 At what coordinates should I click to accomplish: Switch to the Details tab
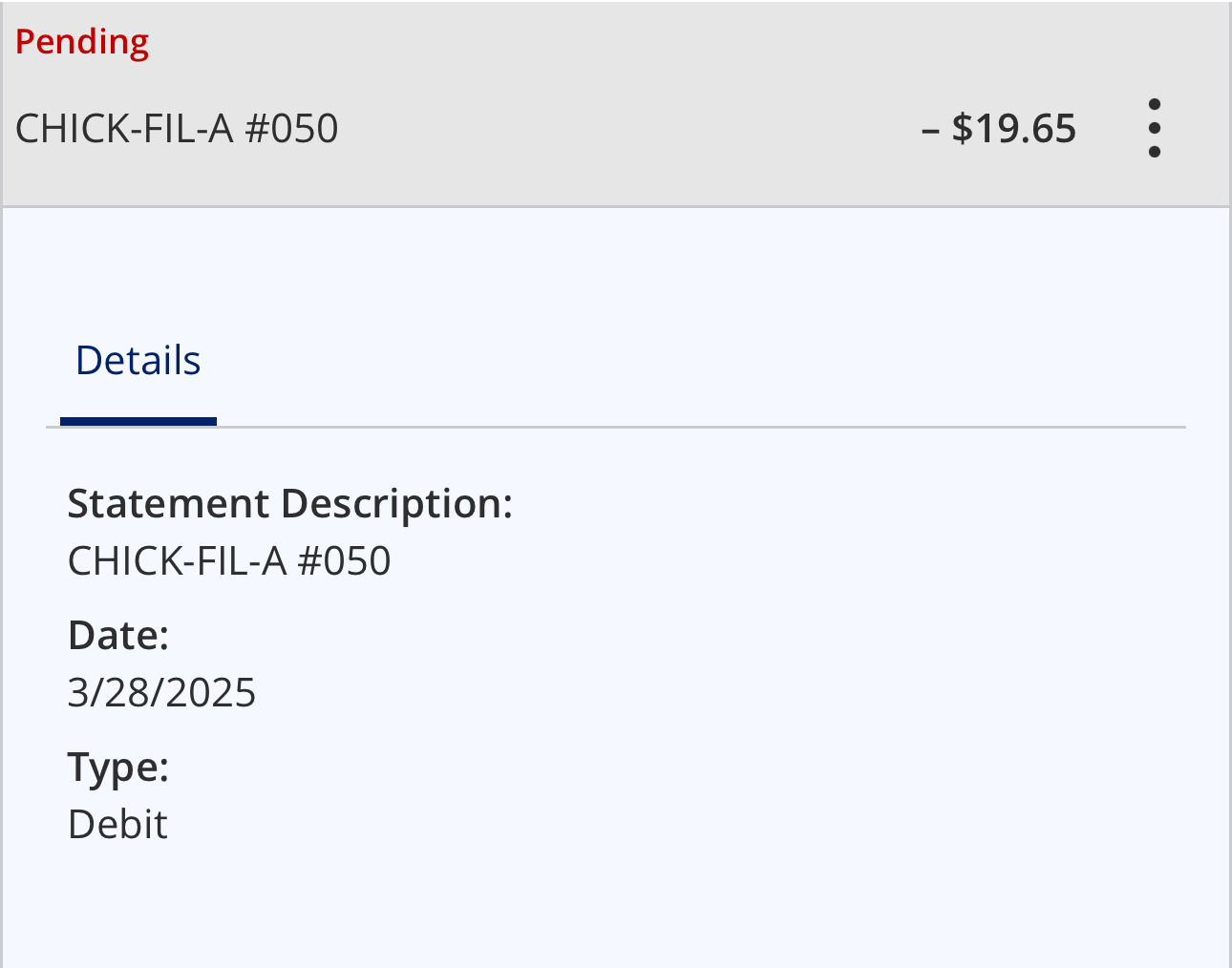coord(138,361)
